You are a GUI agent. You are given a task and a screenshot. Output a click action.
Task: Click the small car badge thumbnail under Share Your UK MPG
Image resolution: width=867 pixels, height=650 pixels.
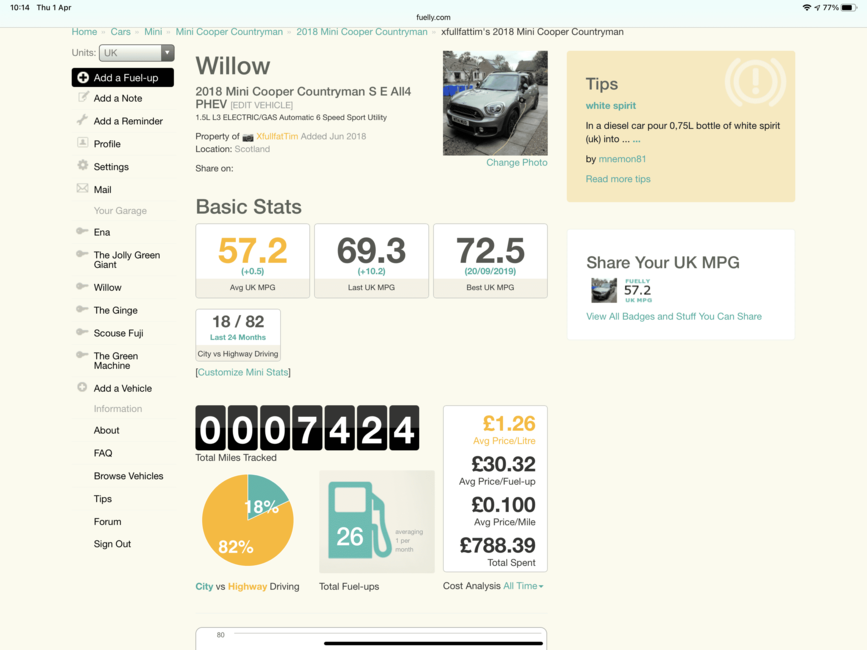click(x=604, y=290)
